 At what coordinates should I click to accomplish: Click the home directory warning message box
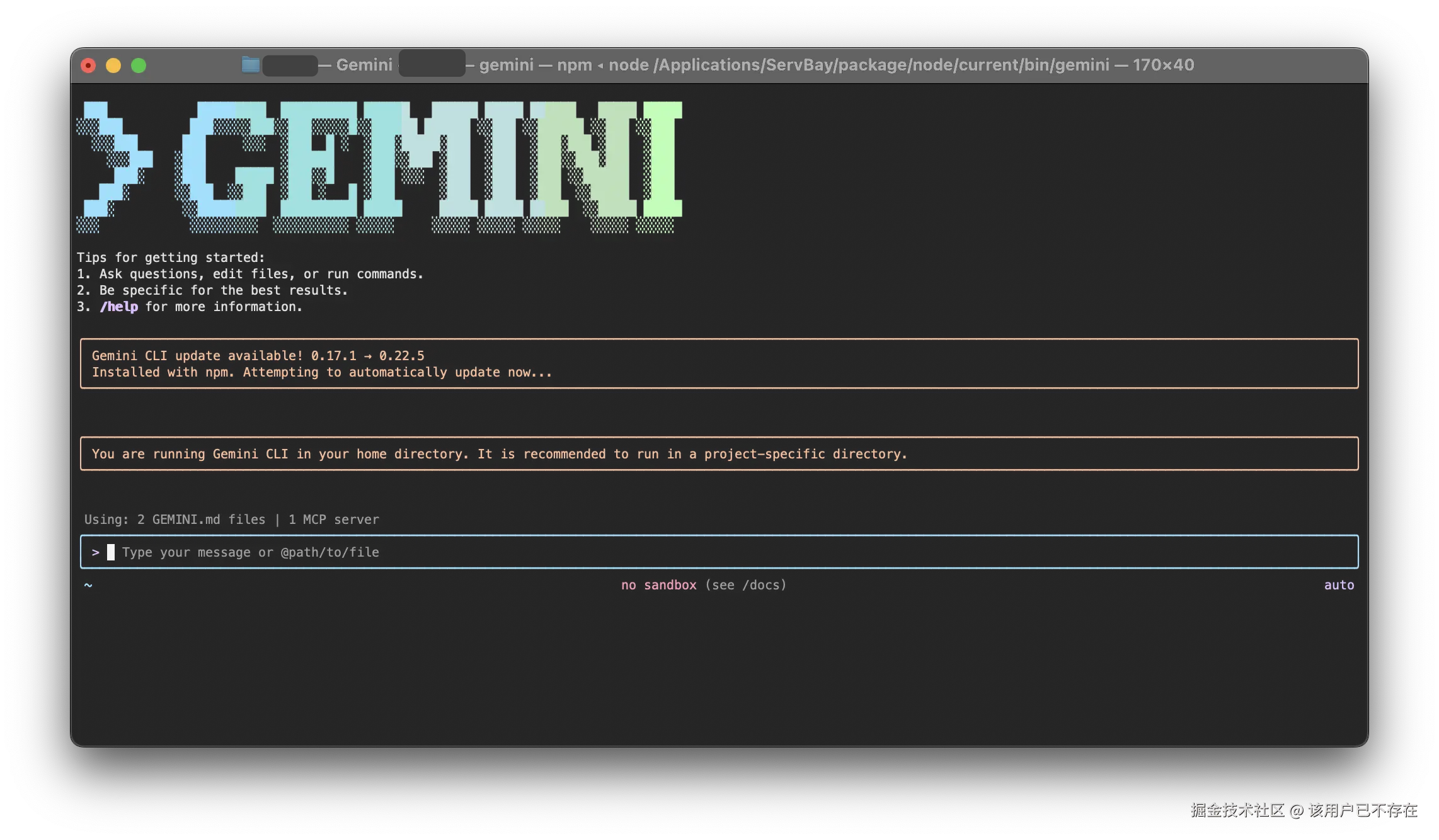[719, 454]
